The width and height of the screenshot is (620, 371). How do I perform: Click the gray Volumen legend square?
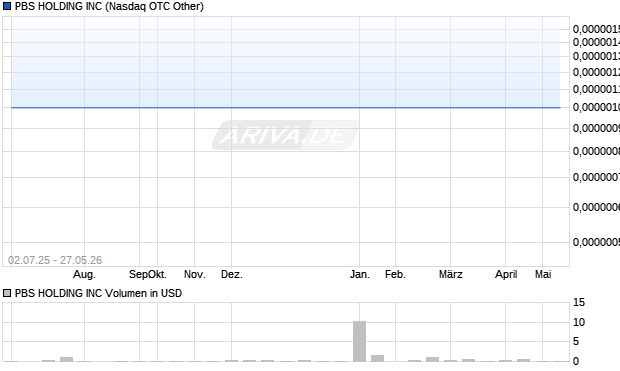7,293
